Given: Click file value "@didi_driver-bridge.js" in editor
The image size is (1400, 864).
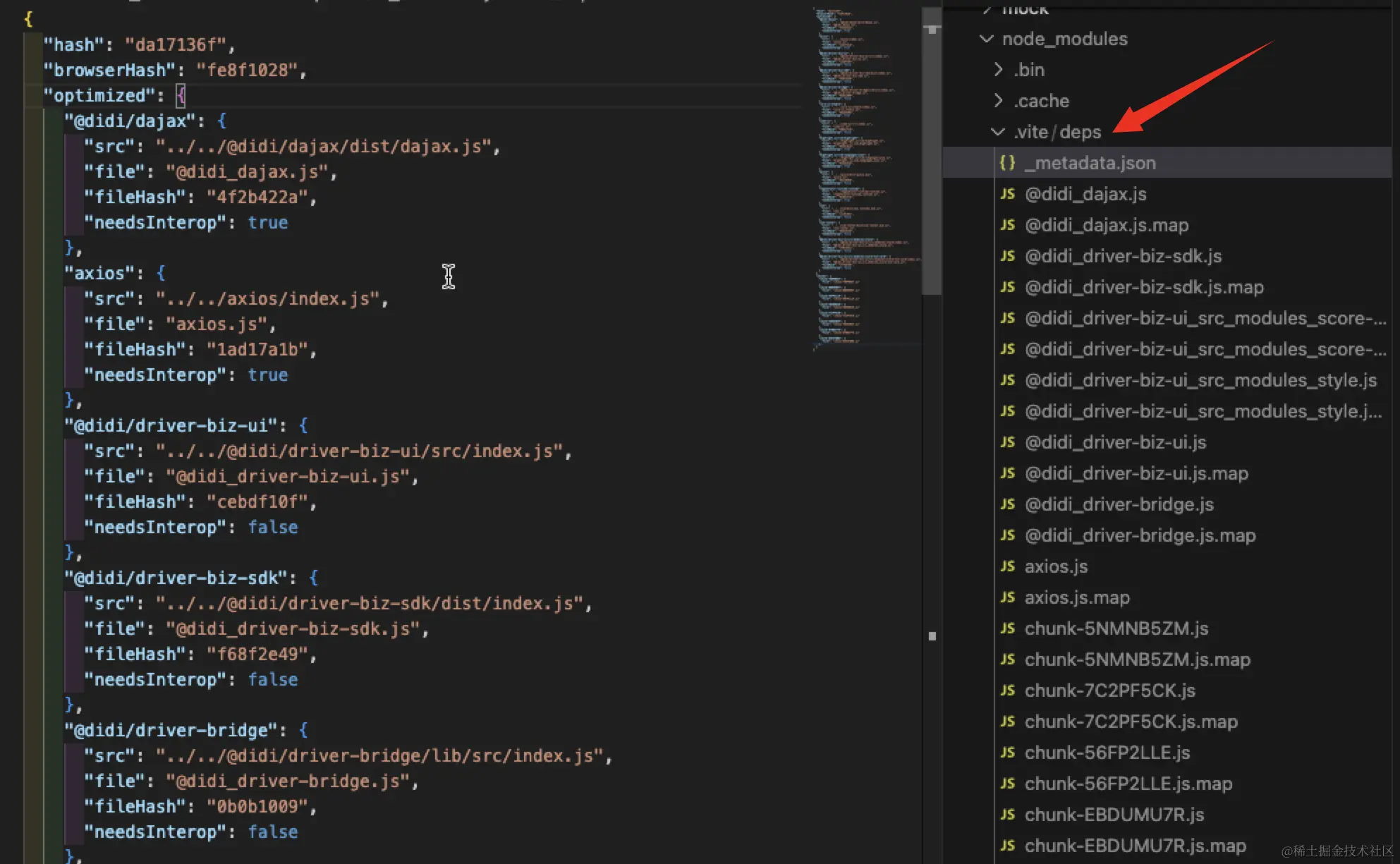Looking at the screenshot, I should click(x=288, y=781).
